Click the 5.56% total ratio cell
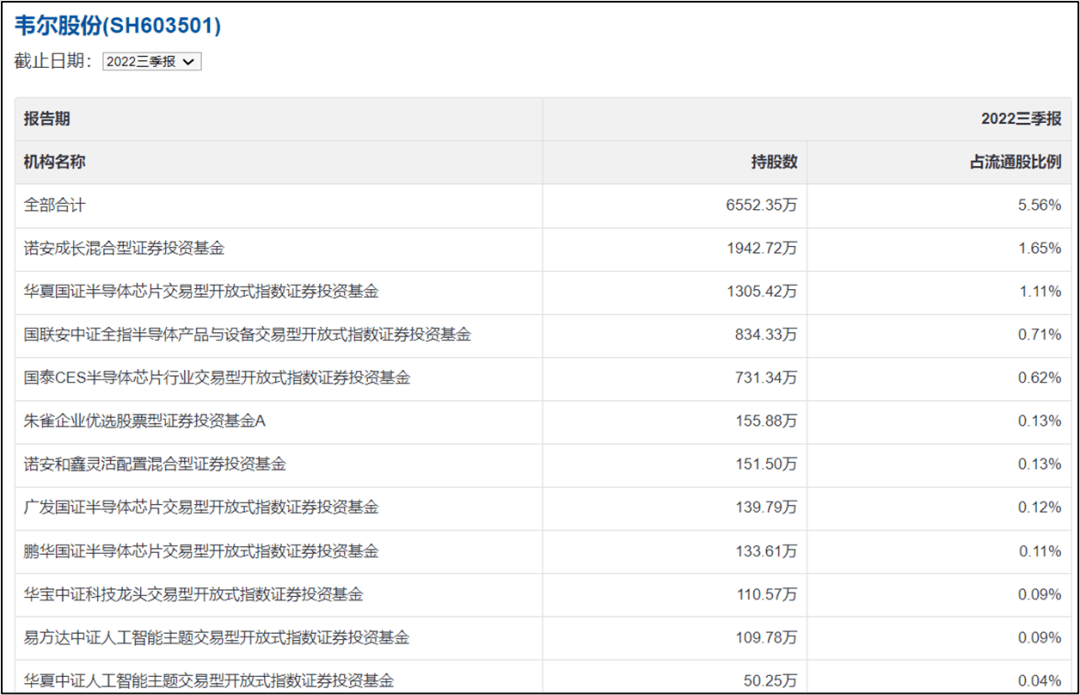1080x695 pixels. [x=1040, y=205]
